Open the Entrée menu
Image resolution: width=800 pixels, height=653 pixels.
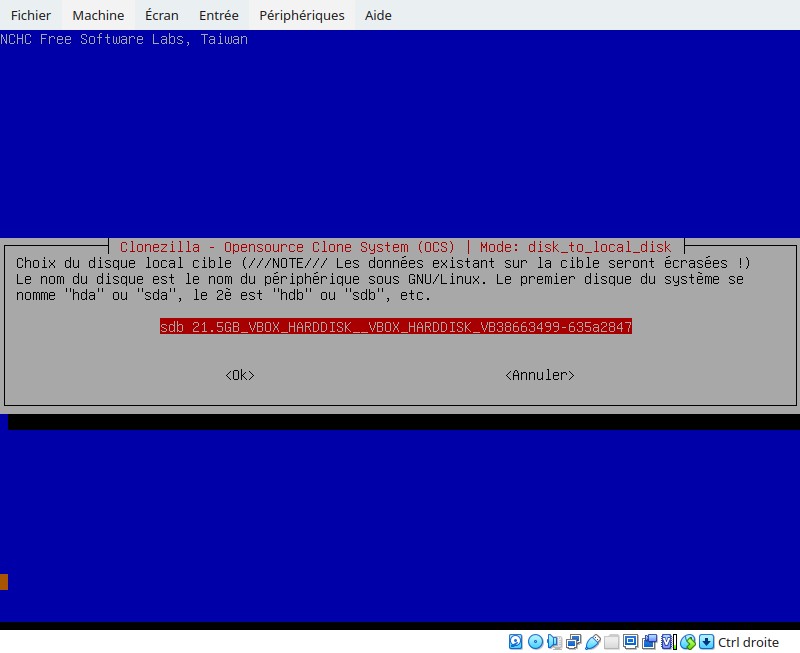(218, 15)
